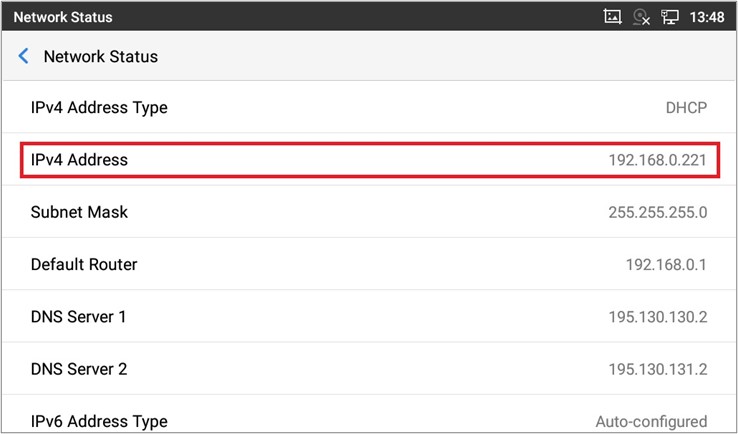Tap the 255.255.255.0 mask value
Viewport: 738px width, 434px height.
coord(657,212)
